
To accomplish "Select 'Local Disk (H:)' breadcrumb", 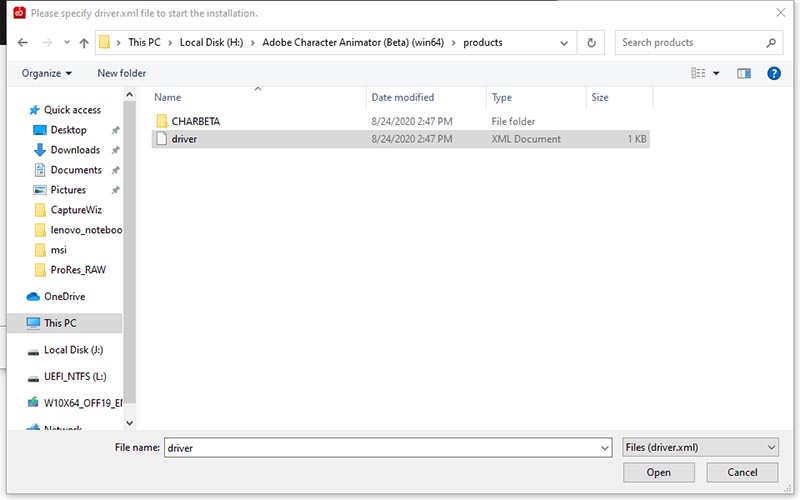I will [211, 42].
